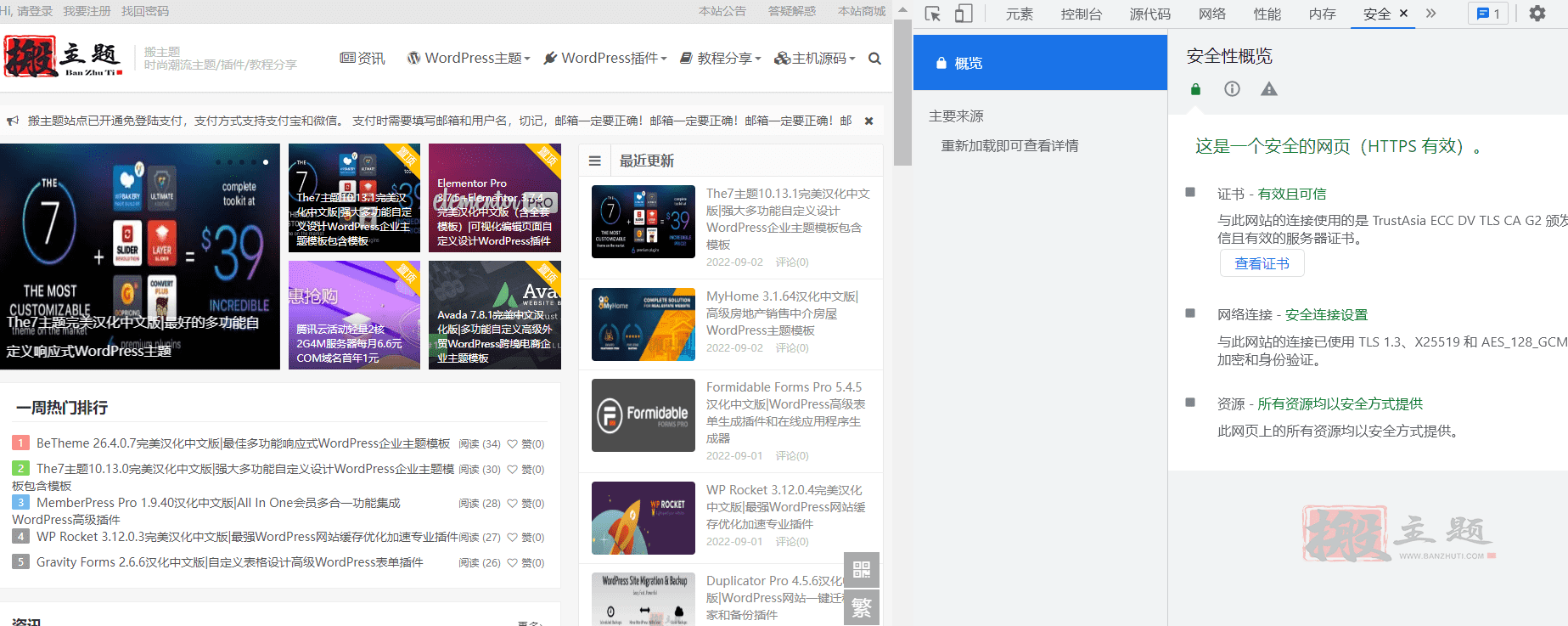This screenshot has height=626, width=1568.
Task: Open BeTheme 26.4.0.7 ranked first
Action: [x=243, y=443]
